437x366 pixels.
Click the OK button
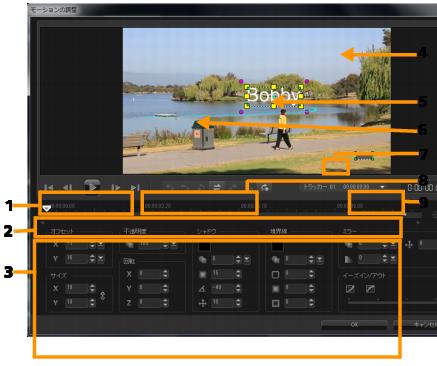pos(354,324)
